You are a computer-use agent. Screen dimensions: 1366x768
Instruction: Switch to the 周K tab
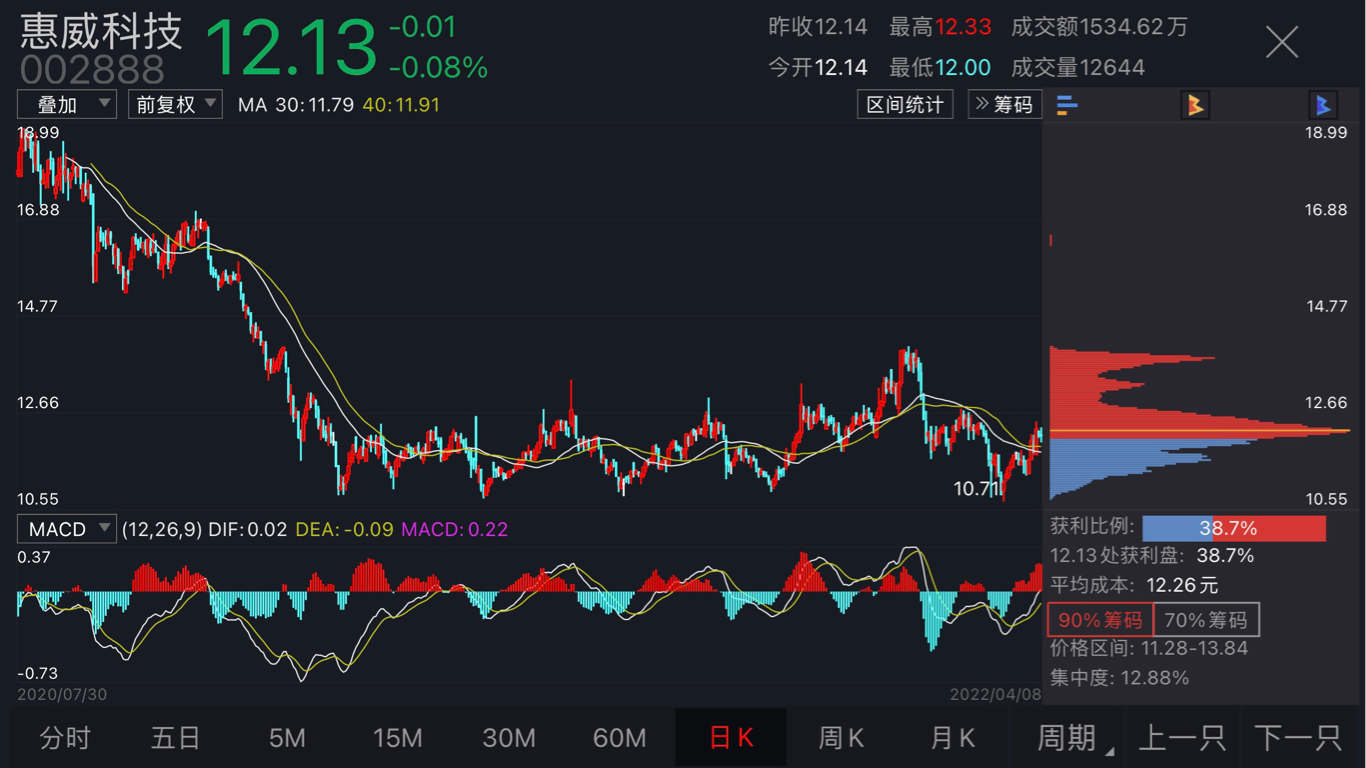(x=841, y=738)
